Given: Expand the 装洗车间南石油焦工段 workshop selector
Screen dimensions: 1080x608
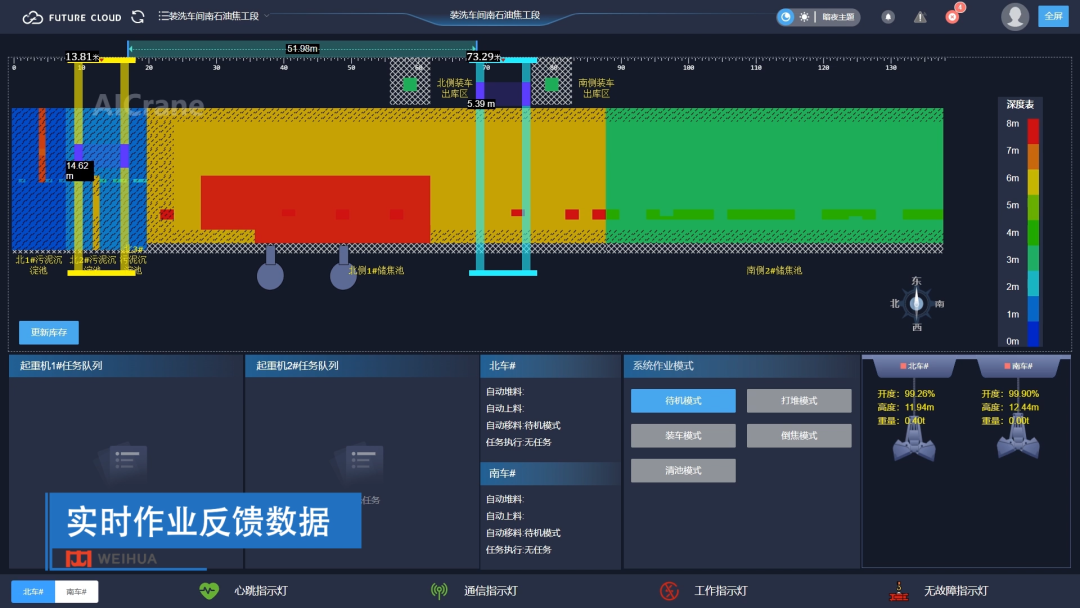Looking at the screenshot, I should 210,16.
